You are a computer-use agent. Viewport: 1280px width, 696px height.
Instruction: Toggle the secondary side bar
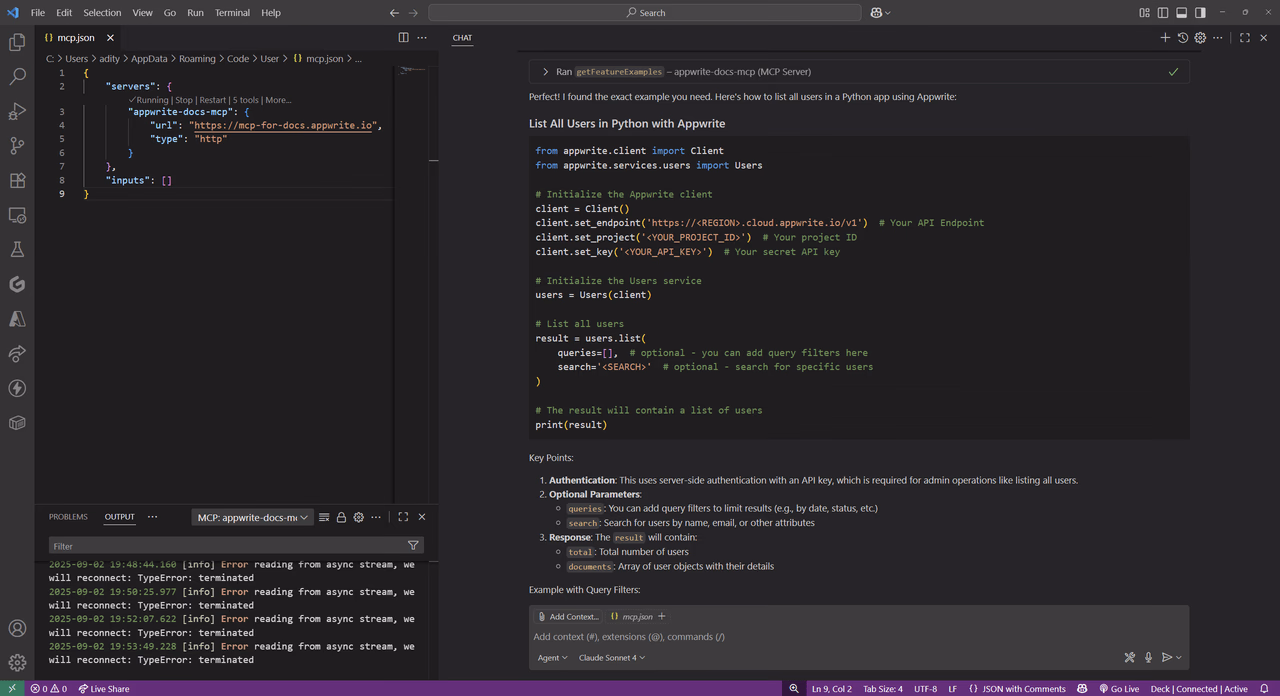point(1200,13)
